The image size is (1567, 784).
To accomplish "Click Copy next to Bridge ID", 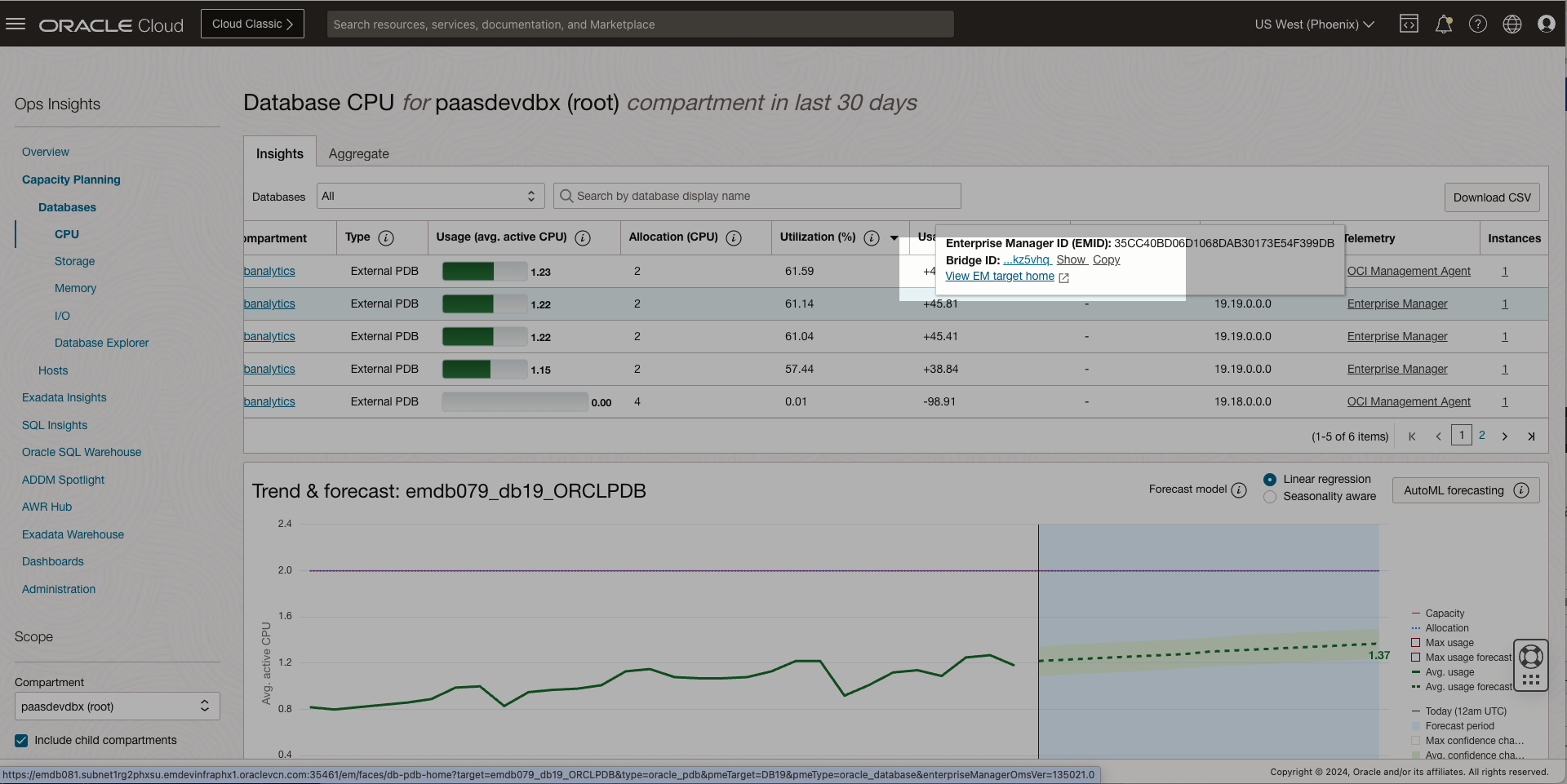I will pyautogui.click(x=1107, y=259).
